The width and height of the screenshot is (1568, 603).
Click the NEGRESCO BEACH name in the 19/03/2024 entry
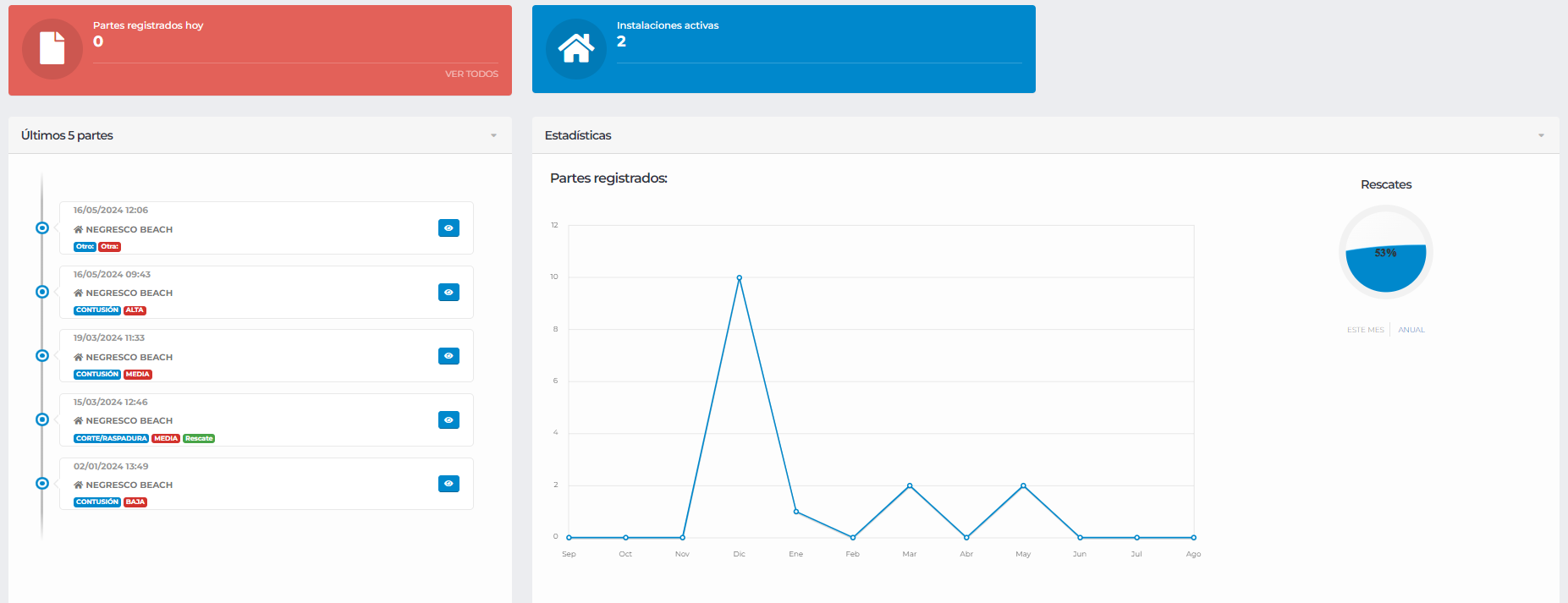point(129,357)
